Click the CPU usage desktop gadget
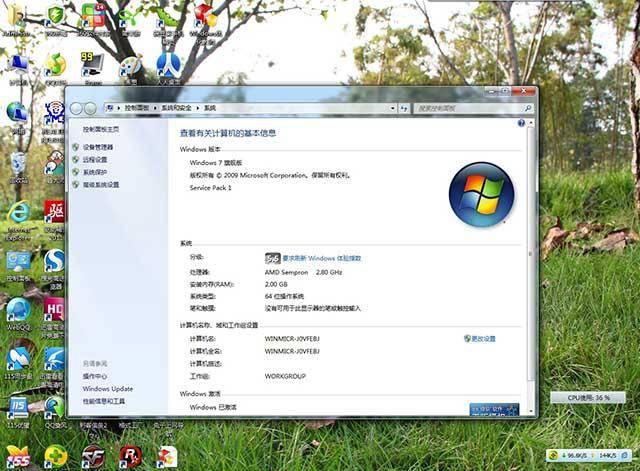This screenshot has width=640, height=471. point(588,397)
